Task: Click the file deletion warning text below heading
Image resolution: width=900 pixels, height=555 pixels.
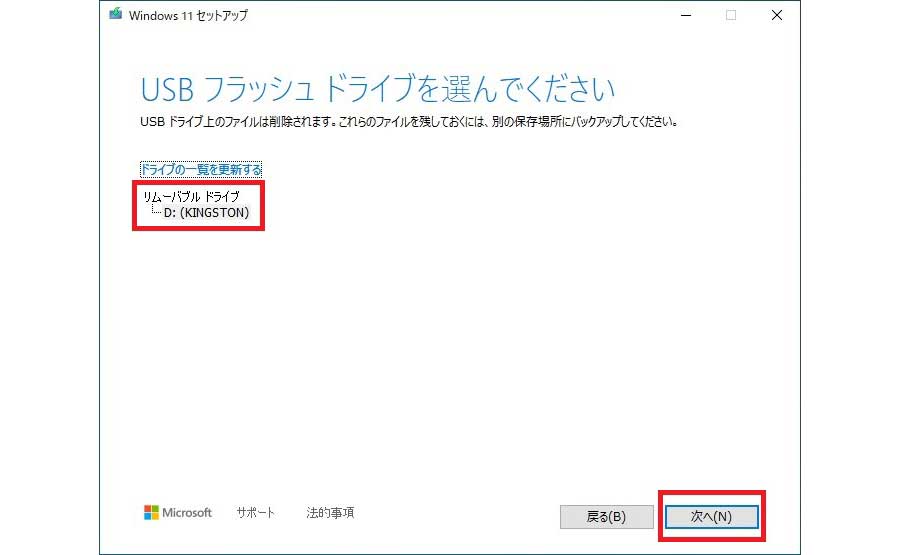Action: (x=410, y=122)
